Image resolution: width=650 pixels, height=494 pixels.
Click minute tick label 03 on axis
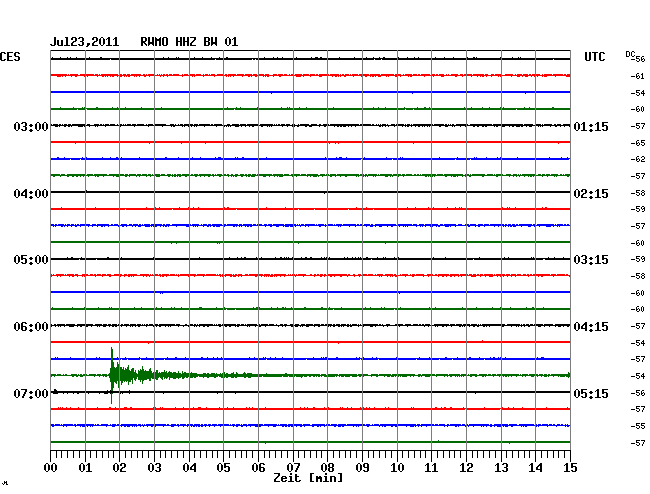pyautogui.click(x=154, y=468)
